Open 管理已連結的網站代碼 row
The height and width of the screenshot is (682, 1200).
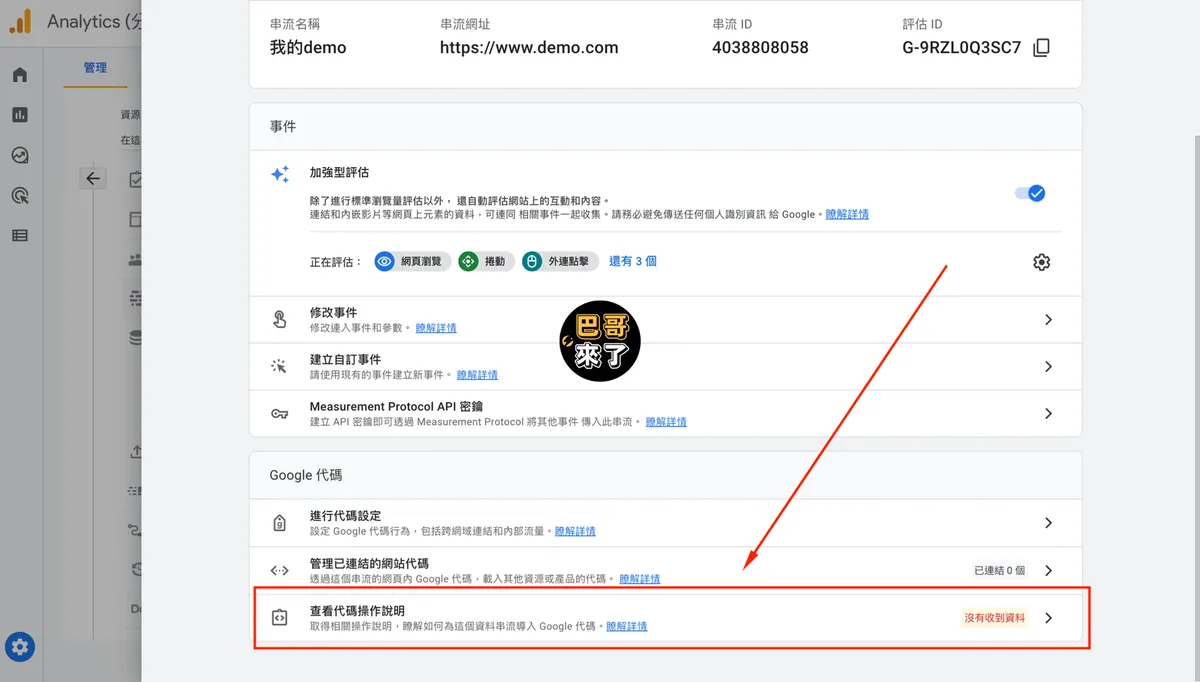[665, 570]
